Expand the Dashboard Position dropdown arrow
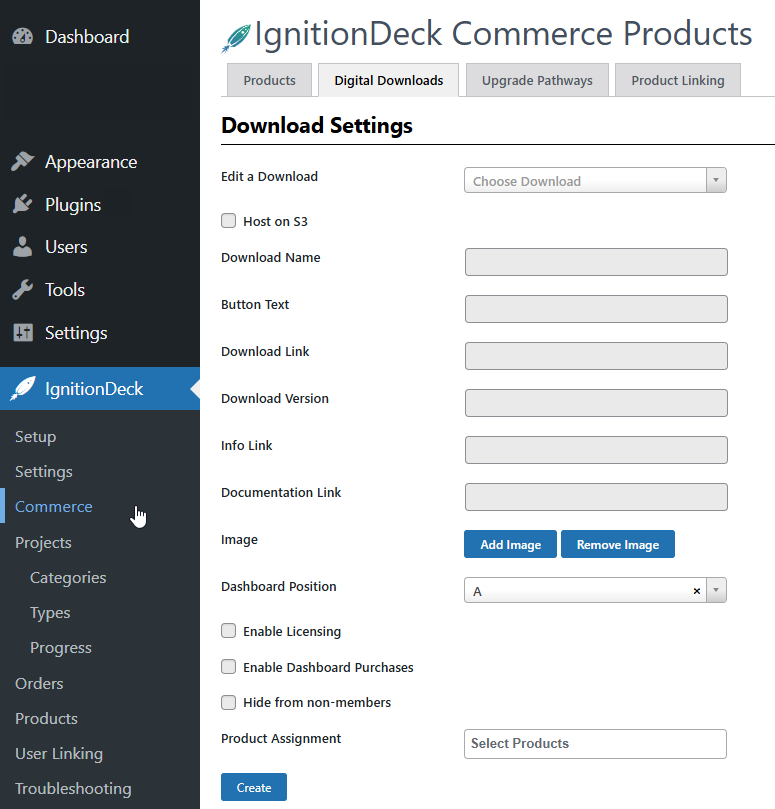The height and width of the screenshot is (809, 775). 716,590
